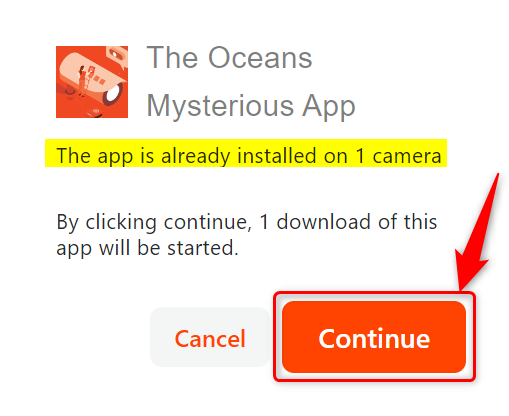The height and width of the screenshot is (416, 509).
Task: Select the orange app icon thumbnail
Action: point(92,82)
